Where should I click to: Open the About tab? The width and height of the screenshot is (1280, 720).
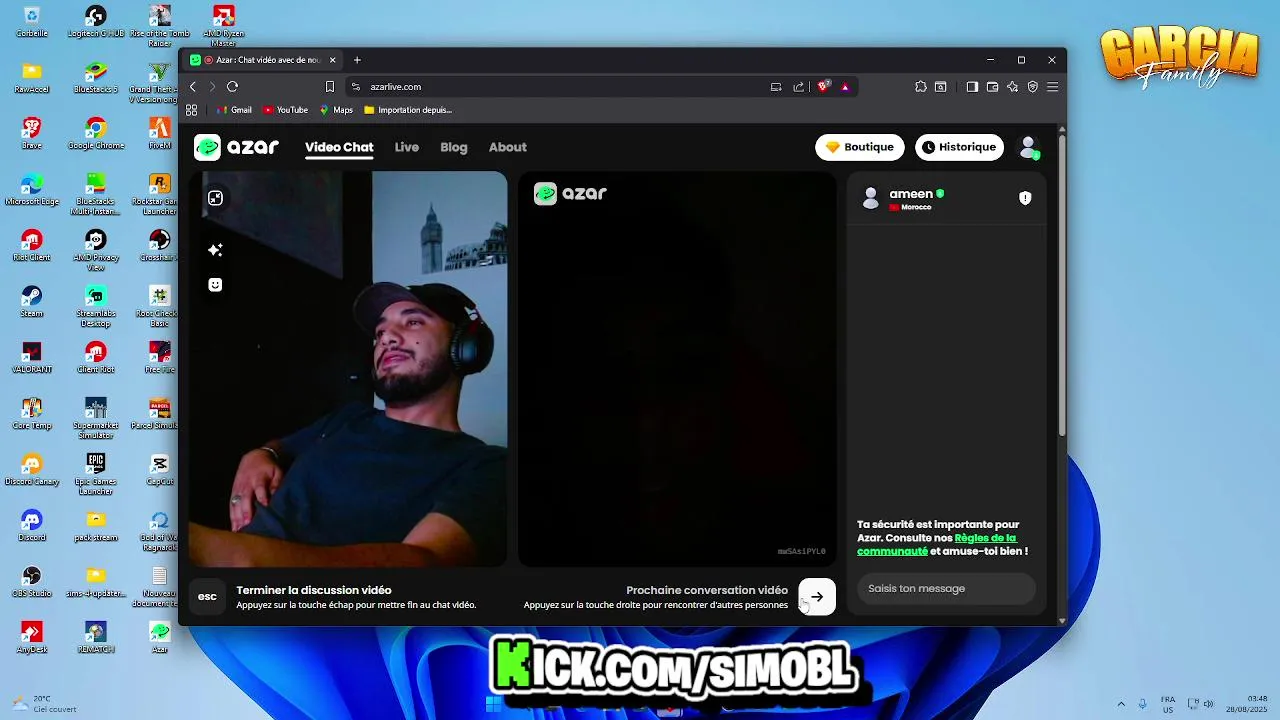(x=508, y=147)
